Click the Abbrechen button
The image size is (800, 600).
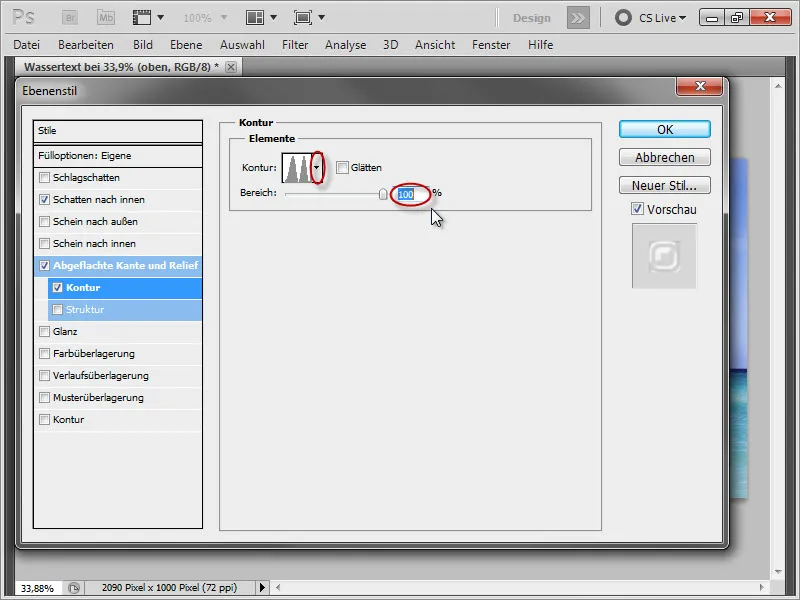coord(665,157)
